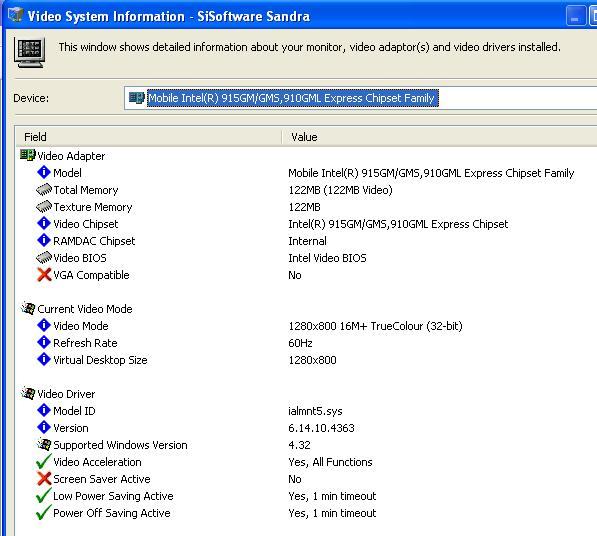The height and width of the screenshot is (536, 597).
Task: Click the chip icon beside Video BIOS
Action: (x=44, y=258)
